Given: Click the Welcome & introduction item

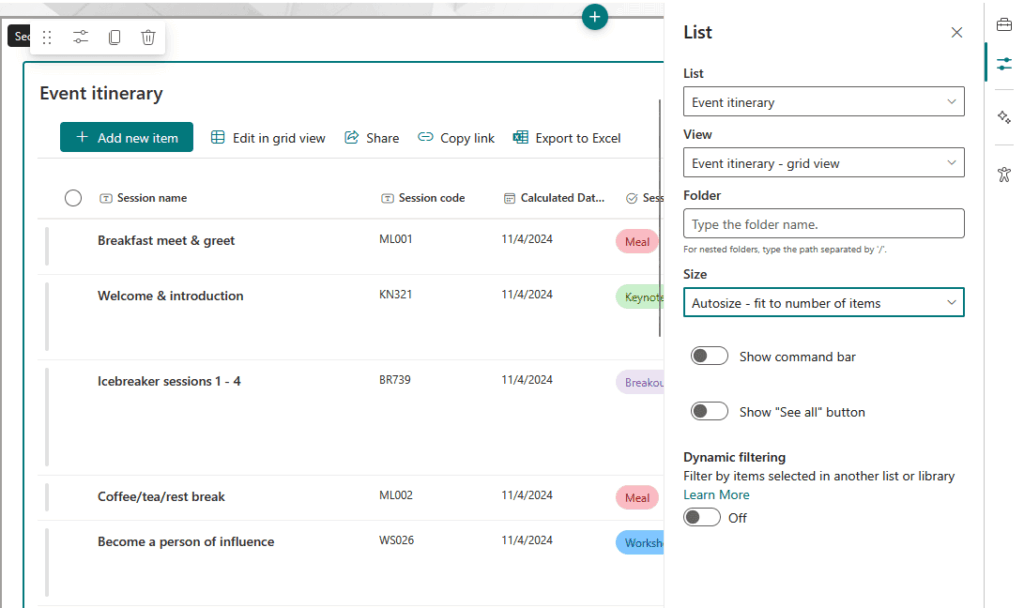Looking at the screenshot, I should (170, 296).
